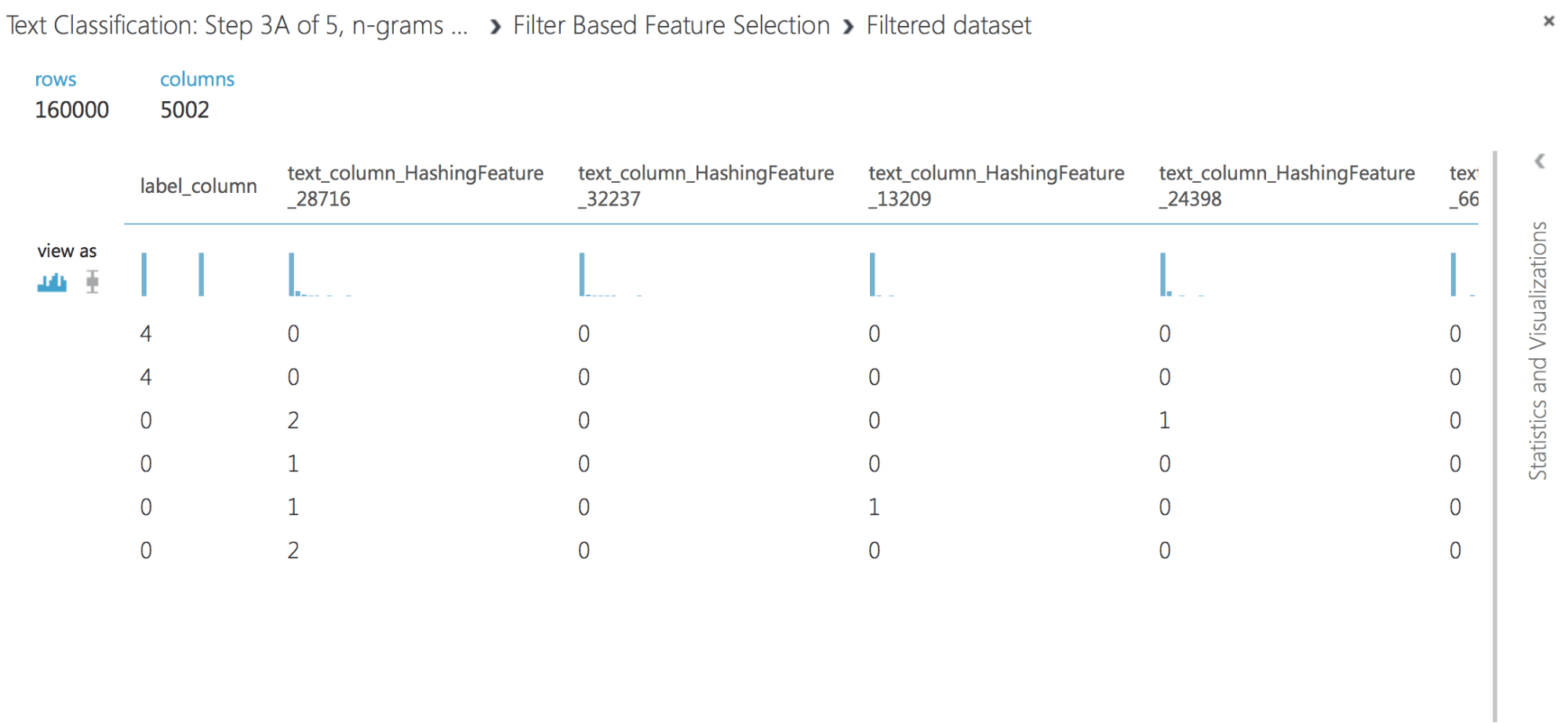Open Text Classification Step 3A breadcrumb

[237, 25]
